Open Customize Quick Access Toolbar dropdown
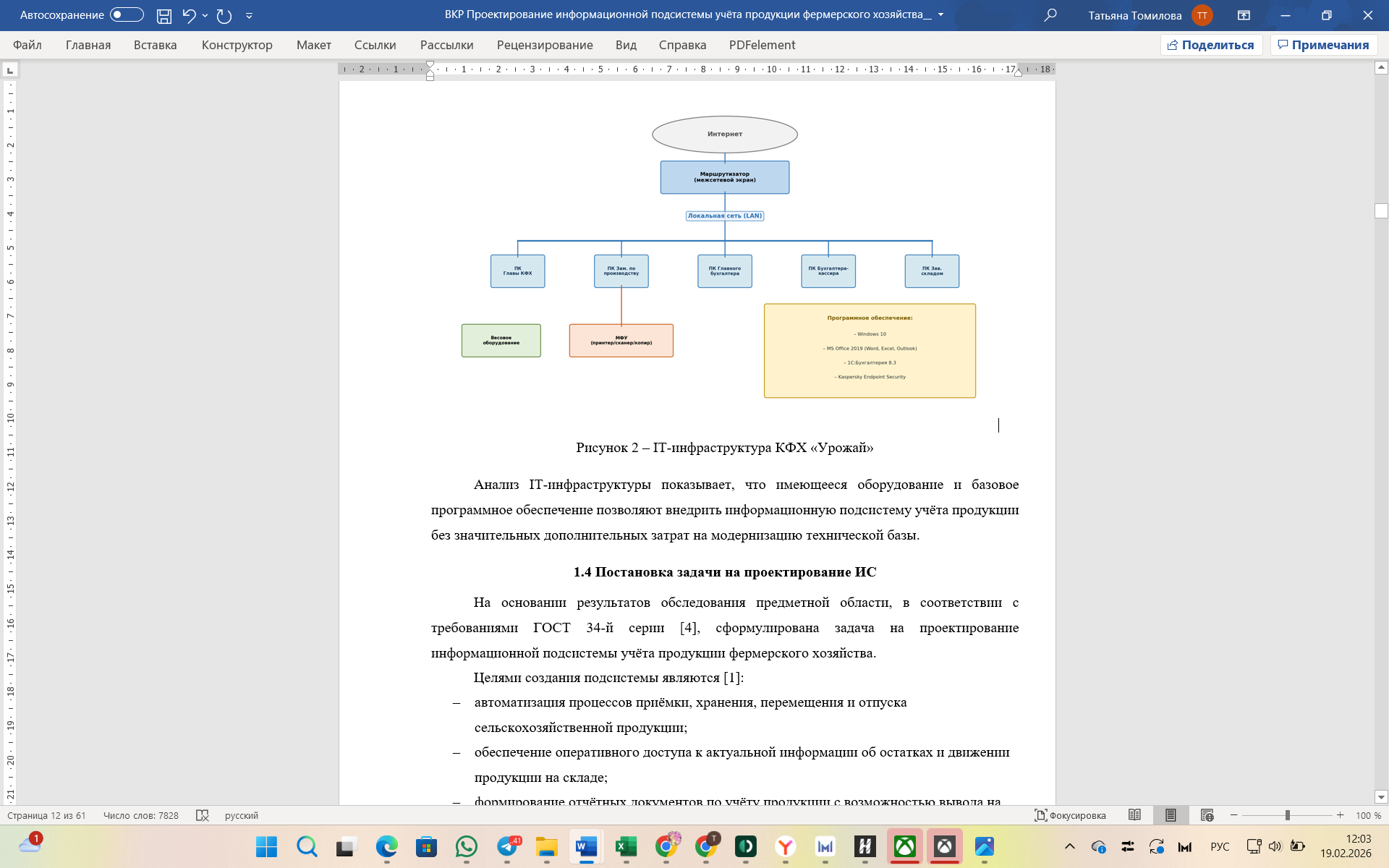 (x=249, y=15)
